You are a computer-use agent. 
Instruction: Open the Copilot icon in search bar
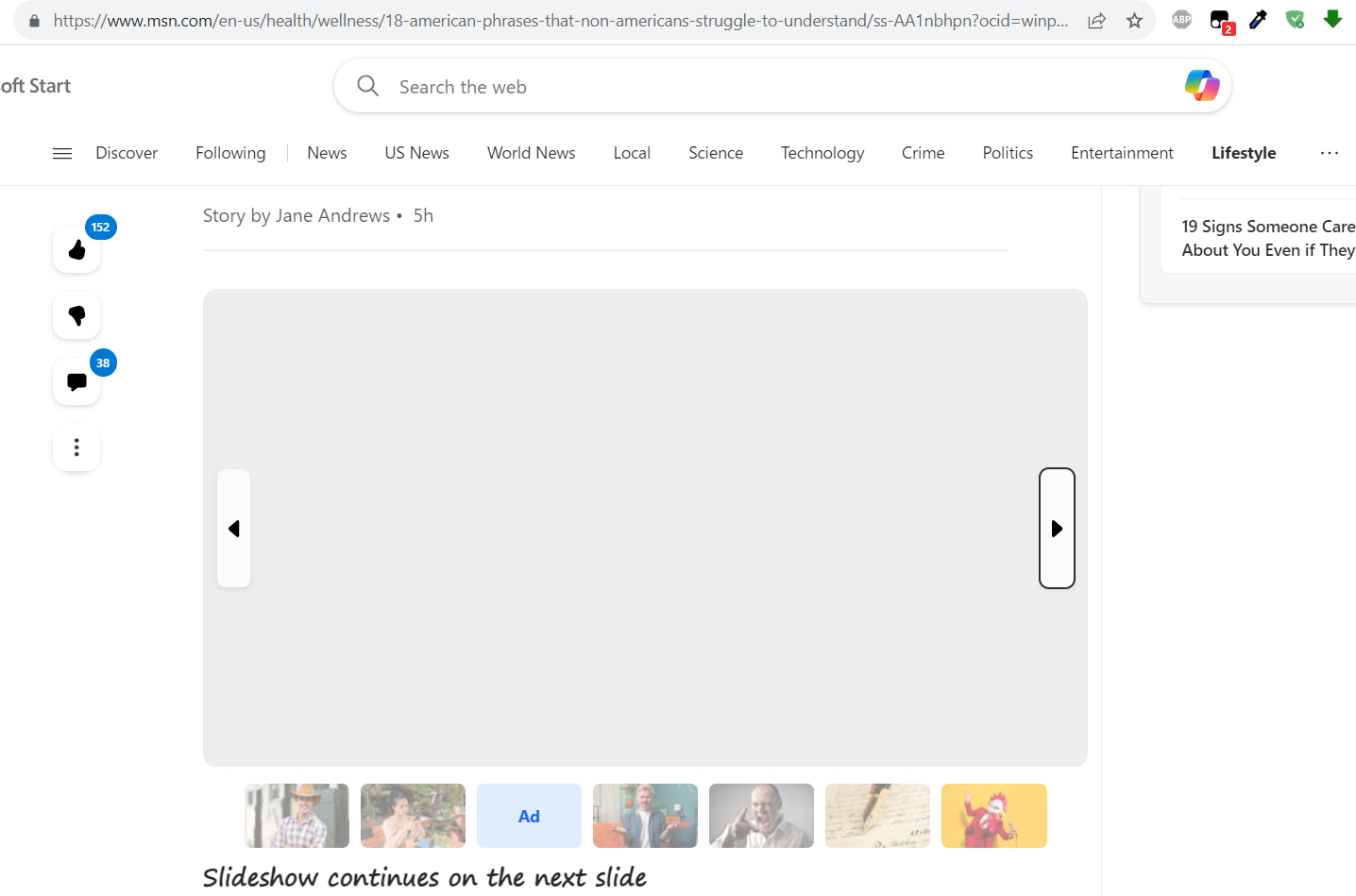point(1201,86)
